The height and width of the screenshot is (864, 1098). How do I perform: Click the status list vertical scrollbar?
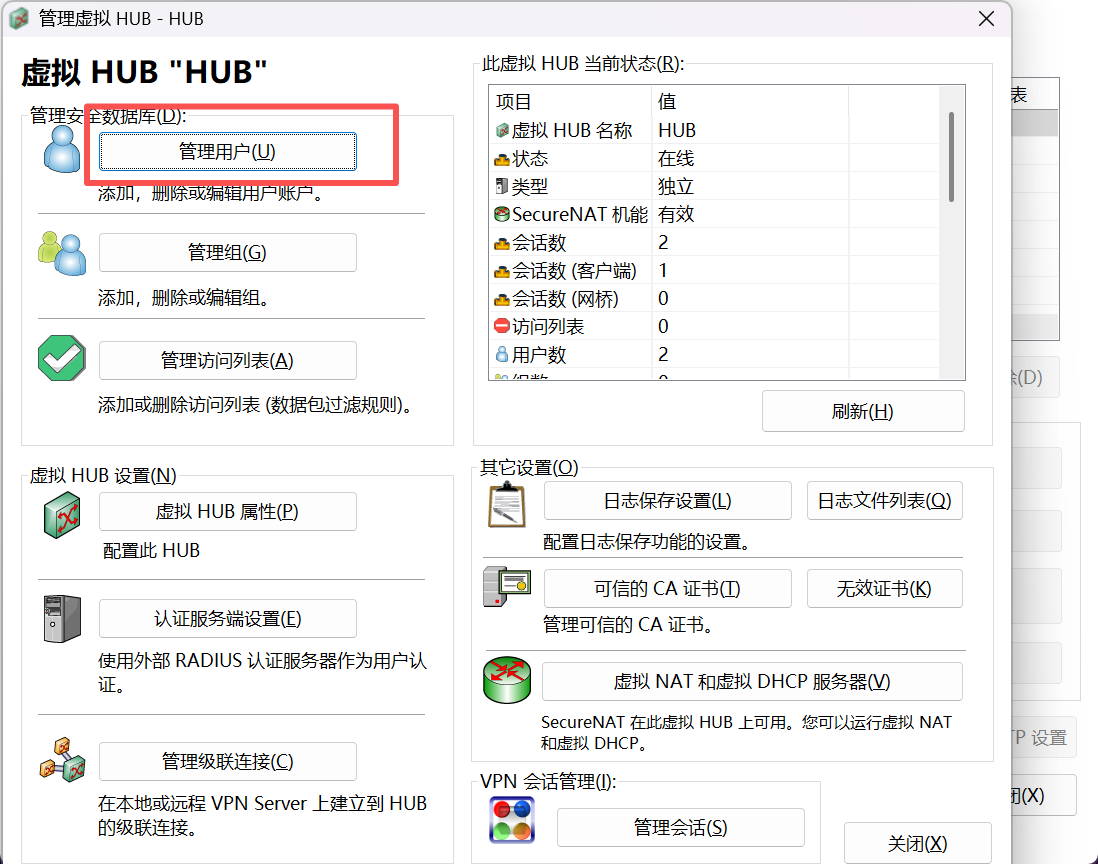951,156
